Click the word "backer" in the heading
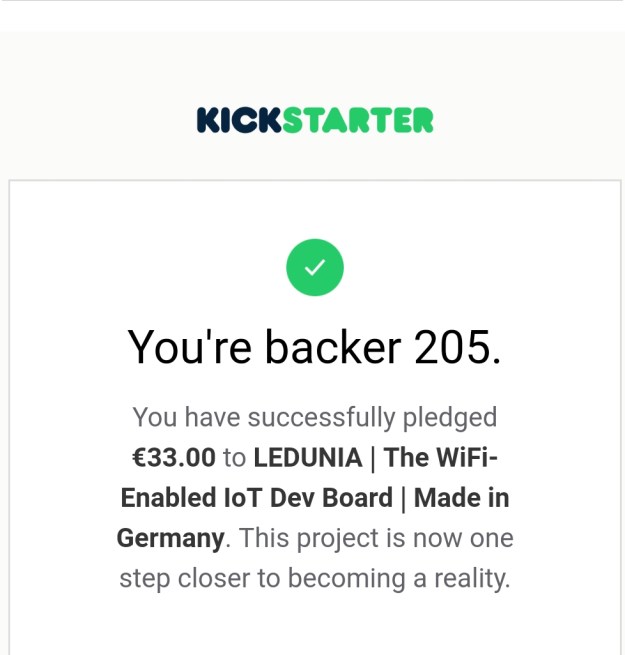Screen dimensions: 625x655 (324, 347)
